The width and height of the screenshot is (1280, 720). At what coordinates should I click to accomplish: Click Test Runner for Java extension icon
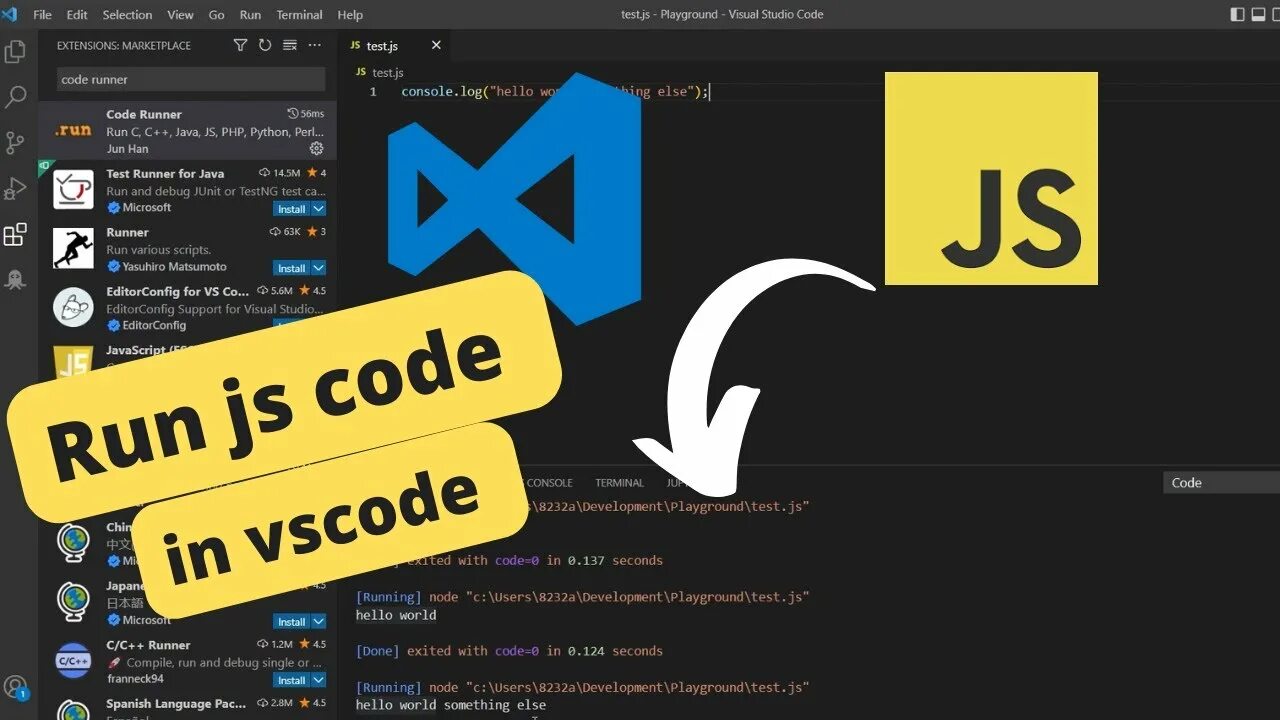[x=73, y=189]
